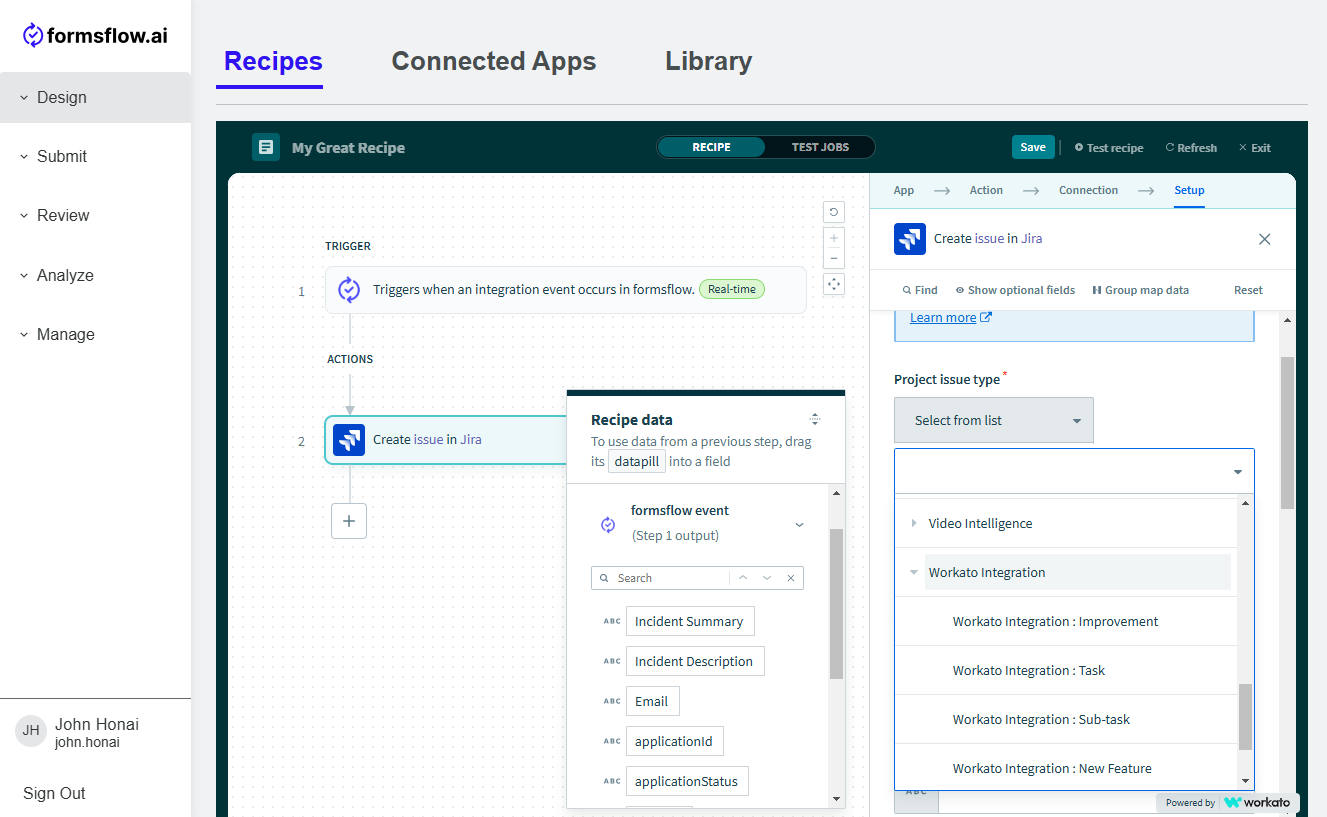Collapse the formsflow event step output

(x=799, y=524)
